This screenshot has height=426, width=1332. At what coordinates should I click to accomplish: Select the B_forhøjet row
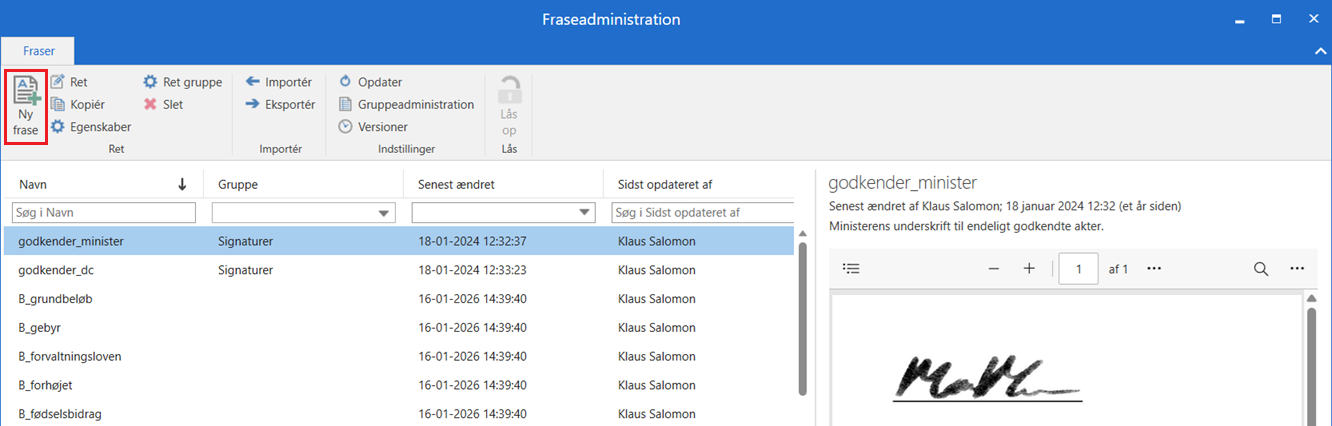pos(400,385)
